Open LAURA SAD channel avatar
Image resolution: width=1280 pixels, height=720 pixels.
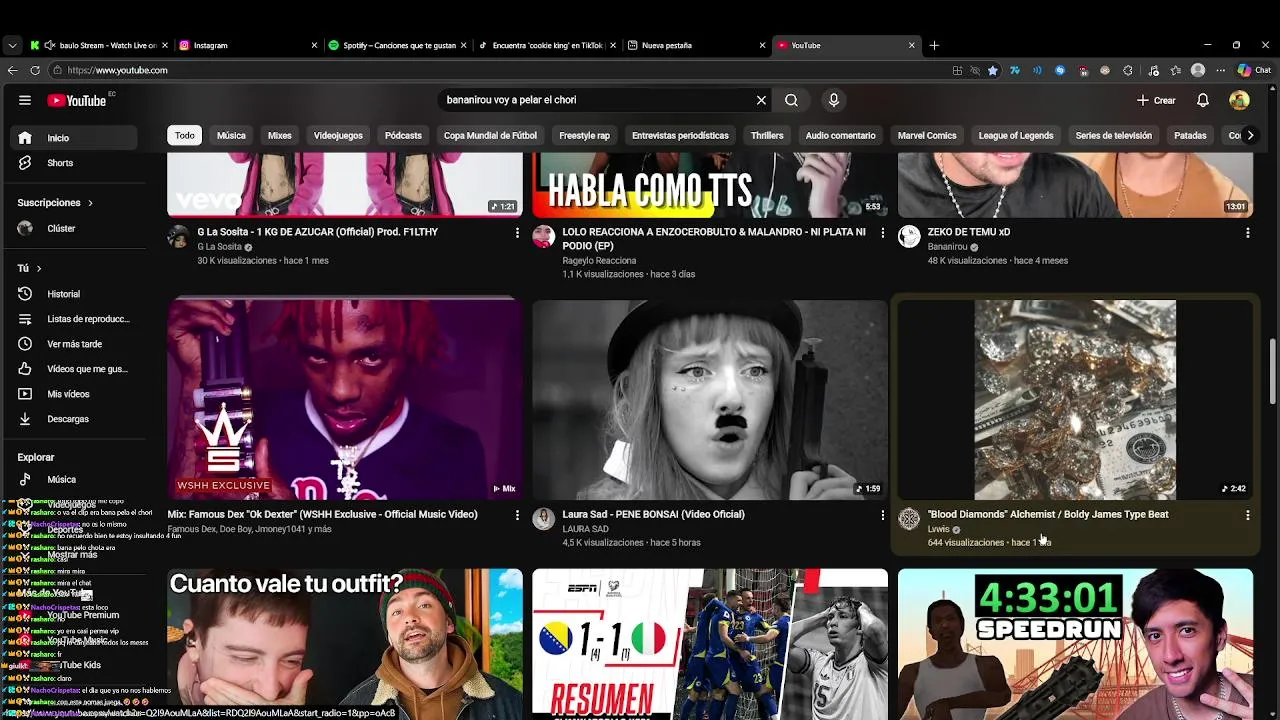click(x=544, y=519)
